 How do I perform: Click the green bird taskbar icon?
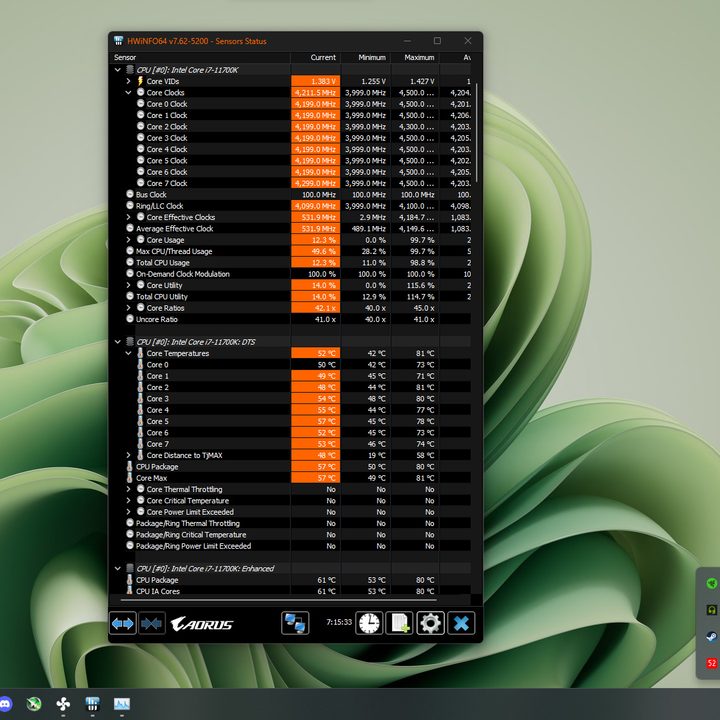pyautogui.click(x=34, y=703)
